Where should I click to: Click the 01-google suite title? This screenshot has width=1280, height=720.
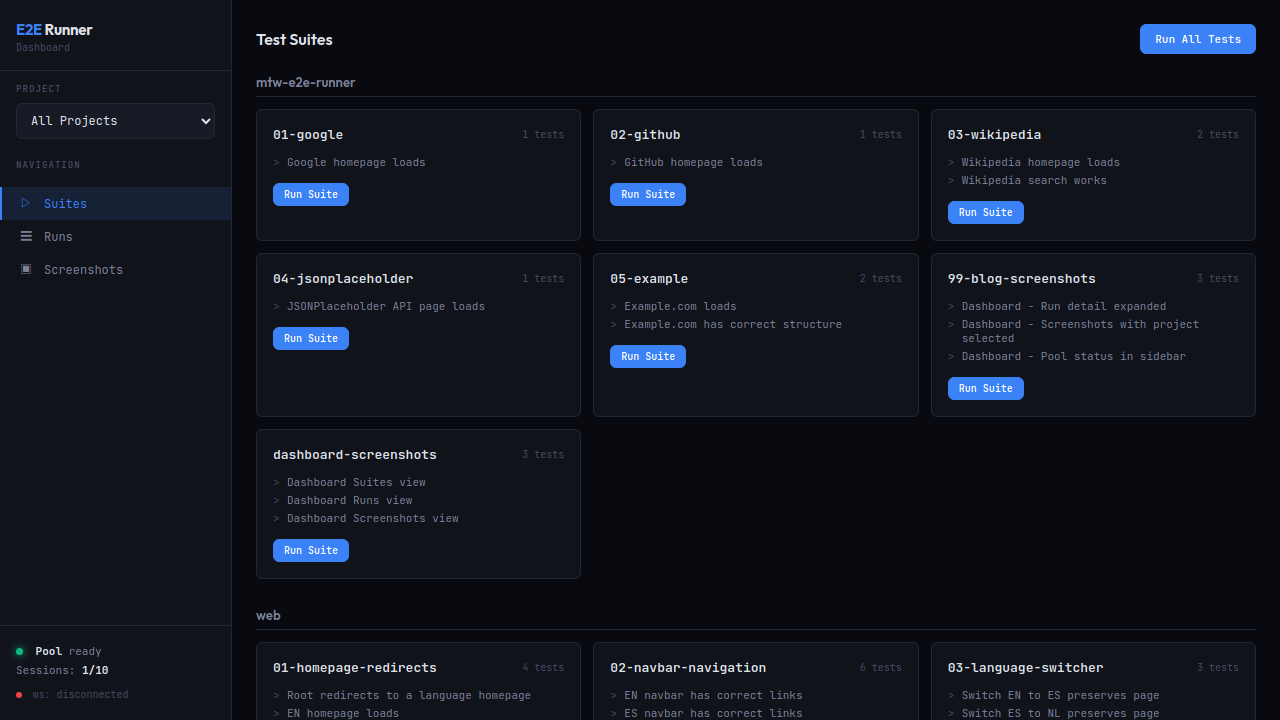pyautogui.click(x=308, y=134)
